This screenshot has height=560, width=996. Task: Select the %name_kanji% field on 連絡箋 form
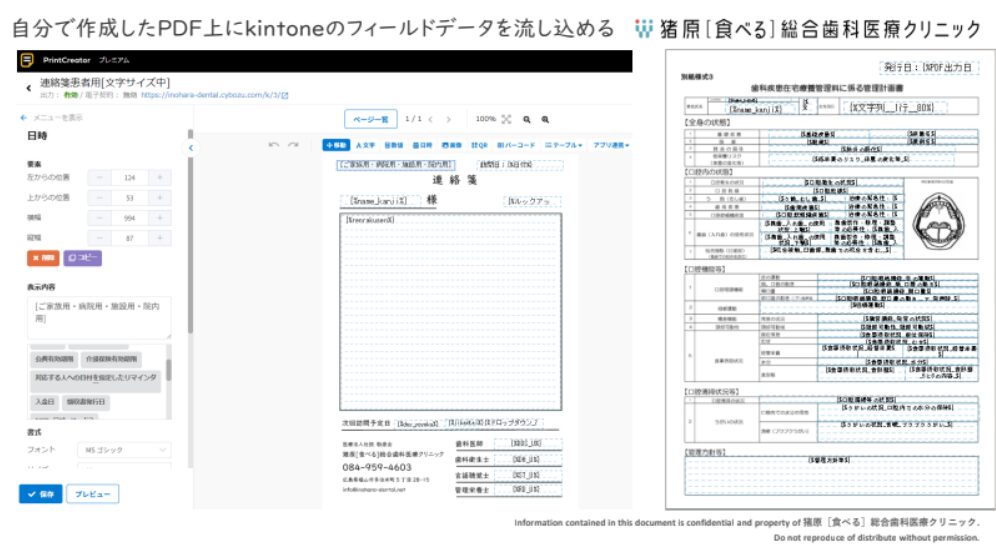380,201
